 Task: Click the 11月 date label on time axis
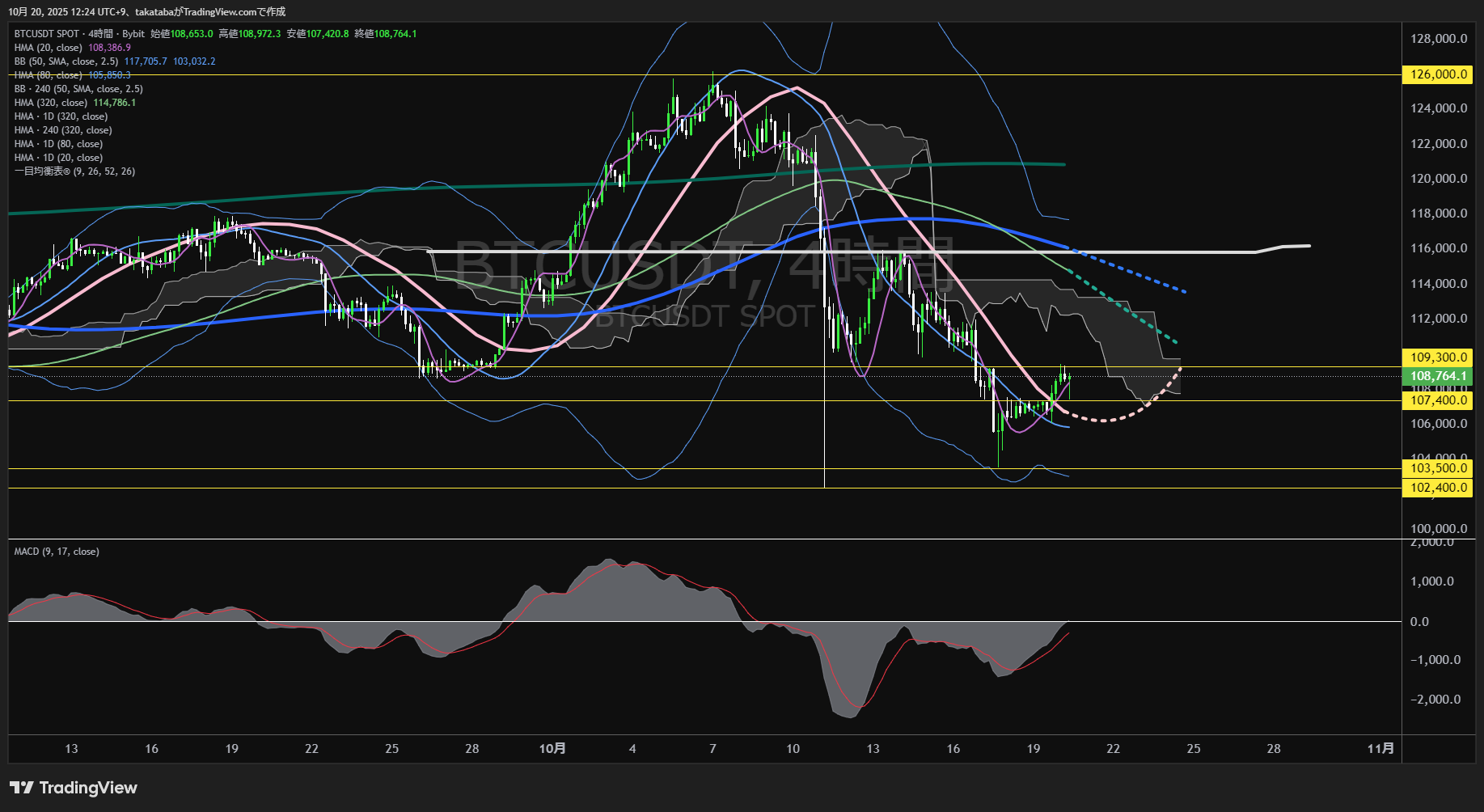[1380, 749]
